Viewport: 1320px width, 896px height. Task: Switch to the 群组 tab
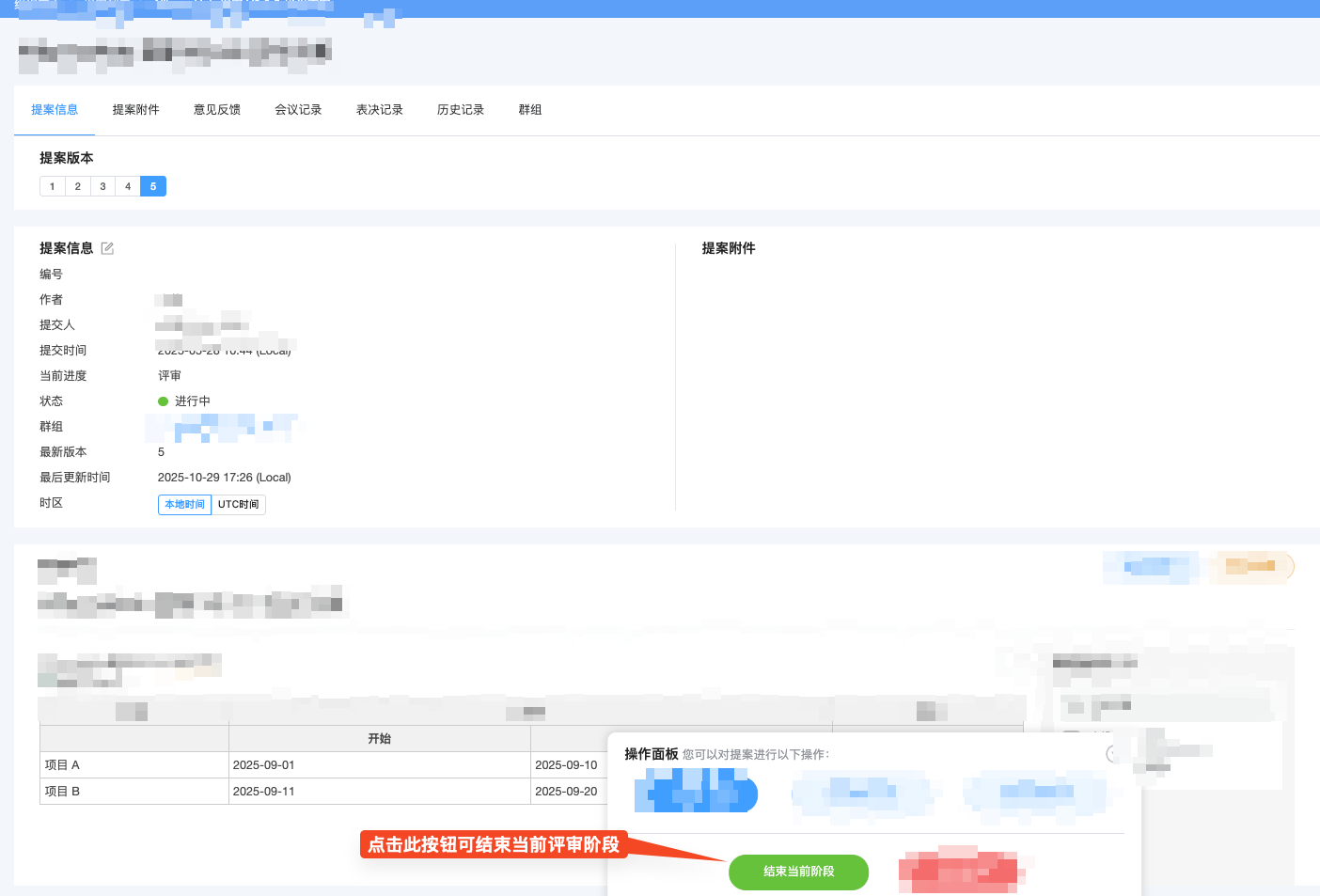tap(530, 109)
